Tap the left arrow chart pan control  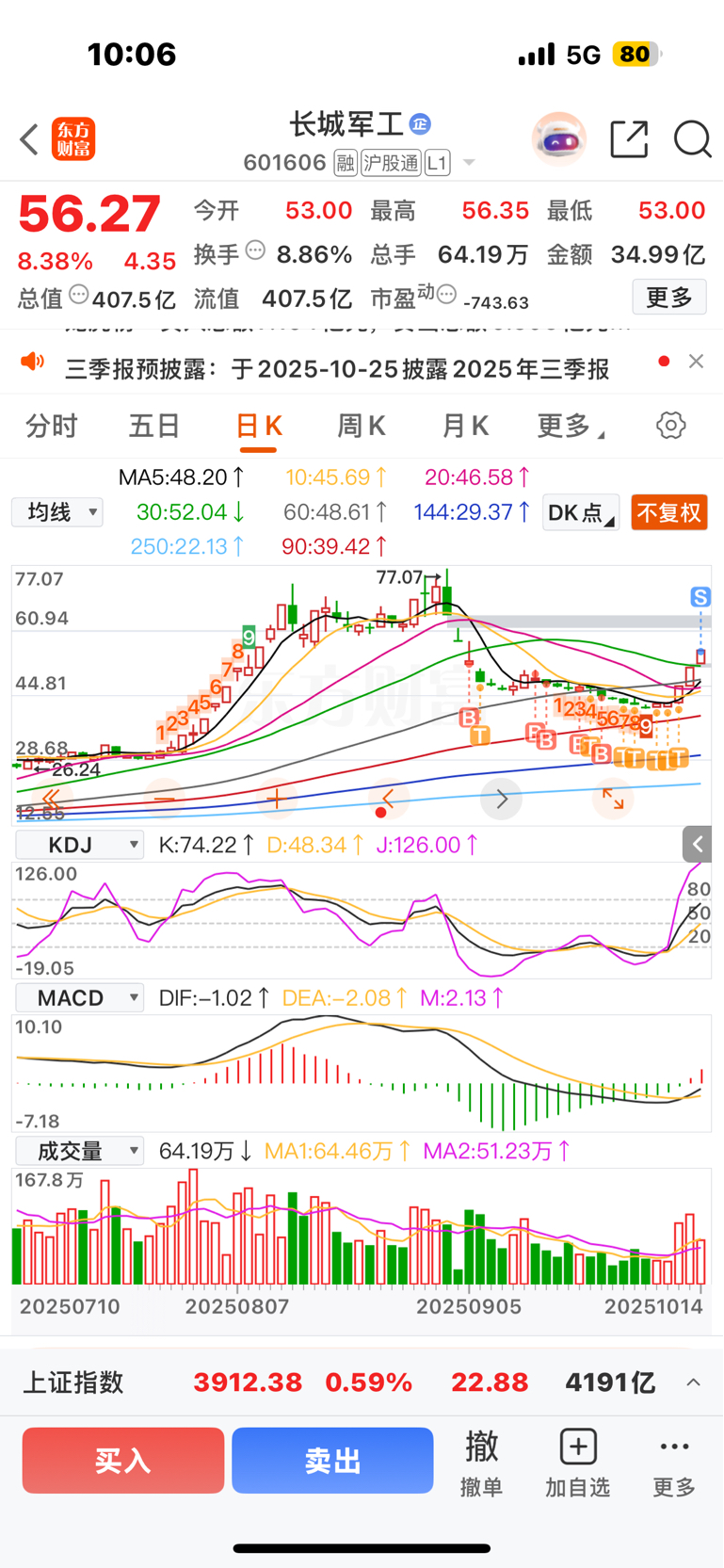click(x=388, y=799)
